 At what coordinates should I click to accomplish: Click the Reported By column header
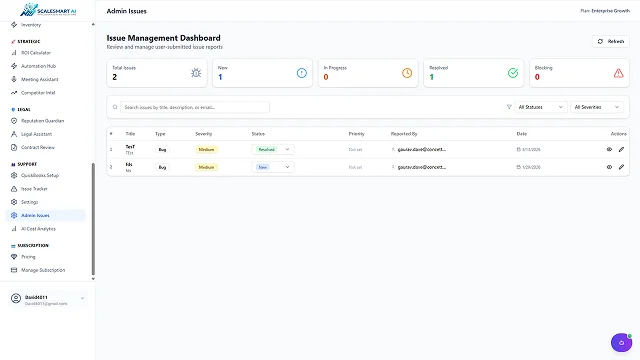404,134
